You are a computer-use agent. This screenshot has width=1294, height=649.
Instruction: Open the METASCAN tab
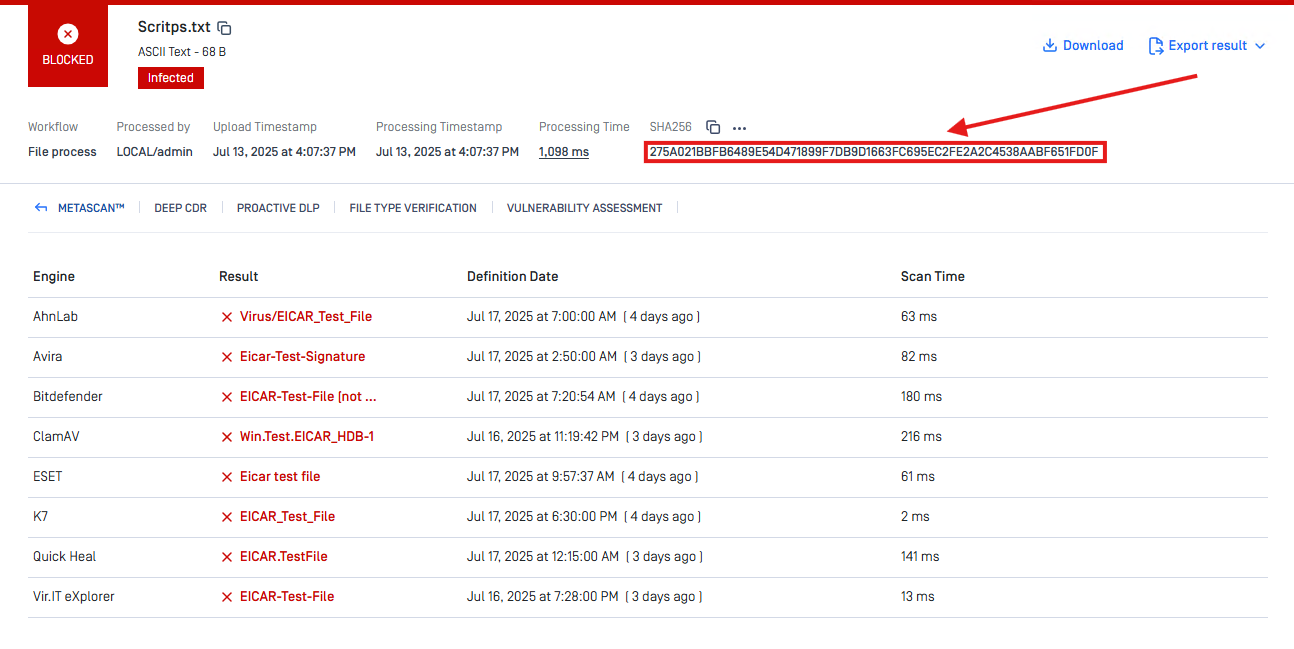pos(91,208)
